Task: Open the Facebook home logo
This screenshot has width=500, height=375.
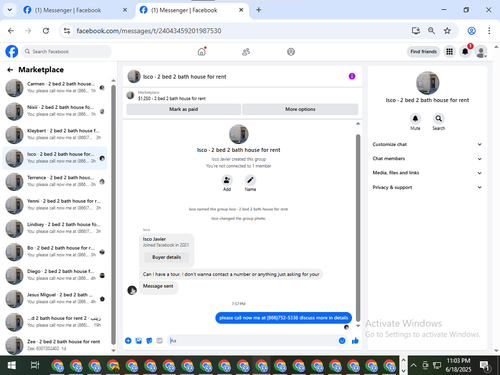Action: pos(12,52)
